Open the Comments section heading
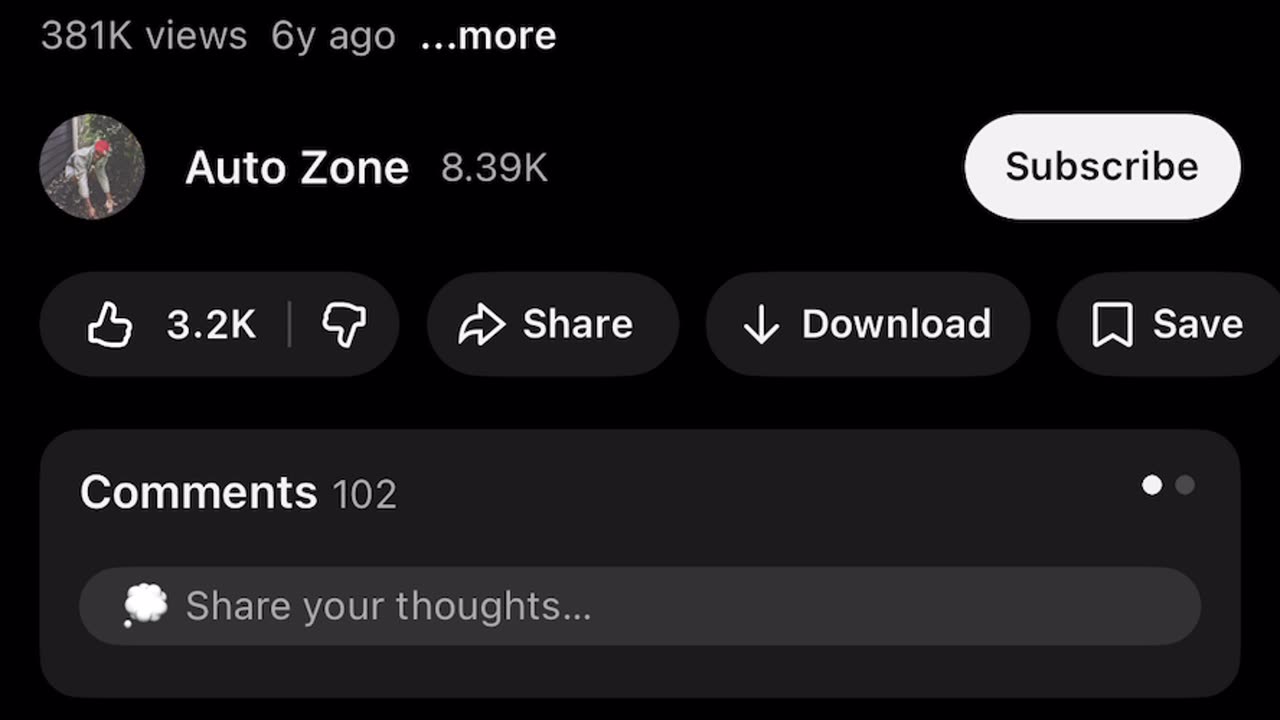1280x720 pixels. click(x=198, y=493)
